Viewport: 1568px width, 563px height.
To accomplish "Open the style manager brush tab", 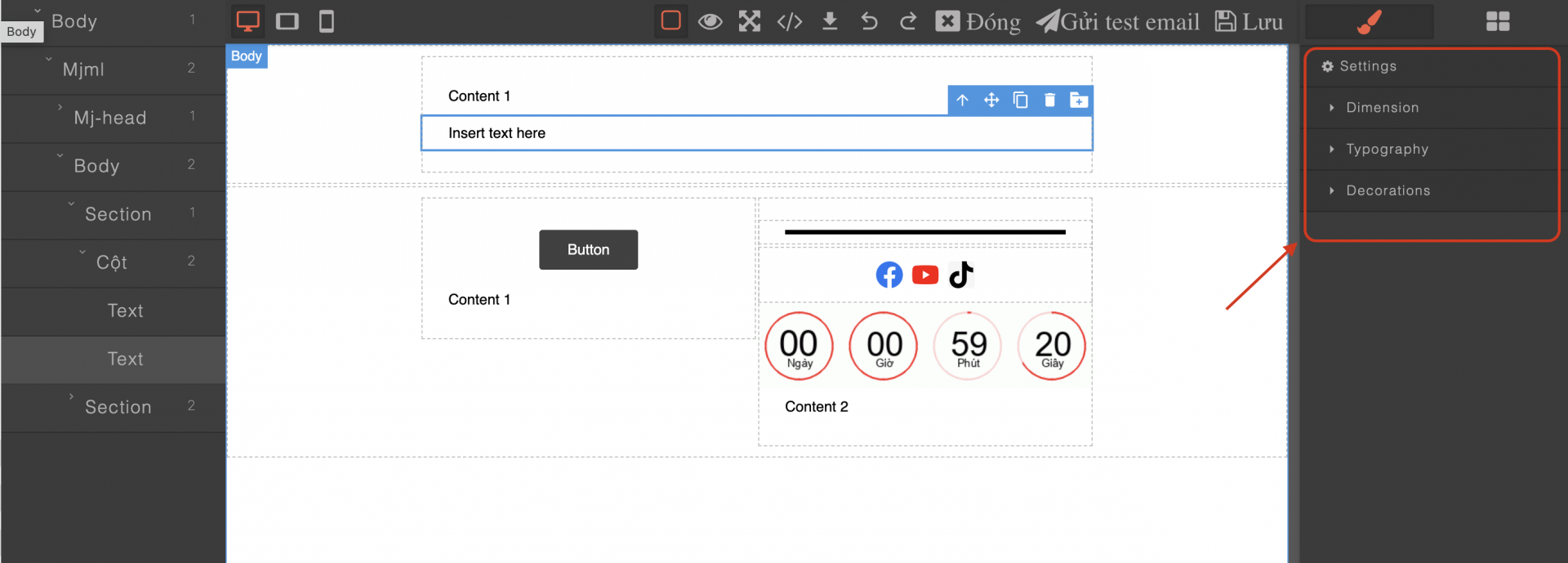I will coord(1369,21).
